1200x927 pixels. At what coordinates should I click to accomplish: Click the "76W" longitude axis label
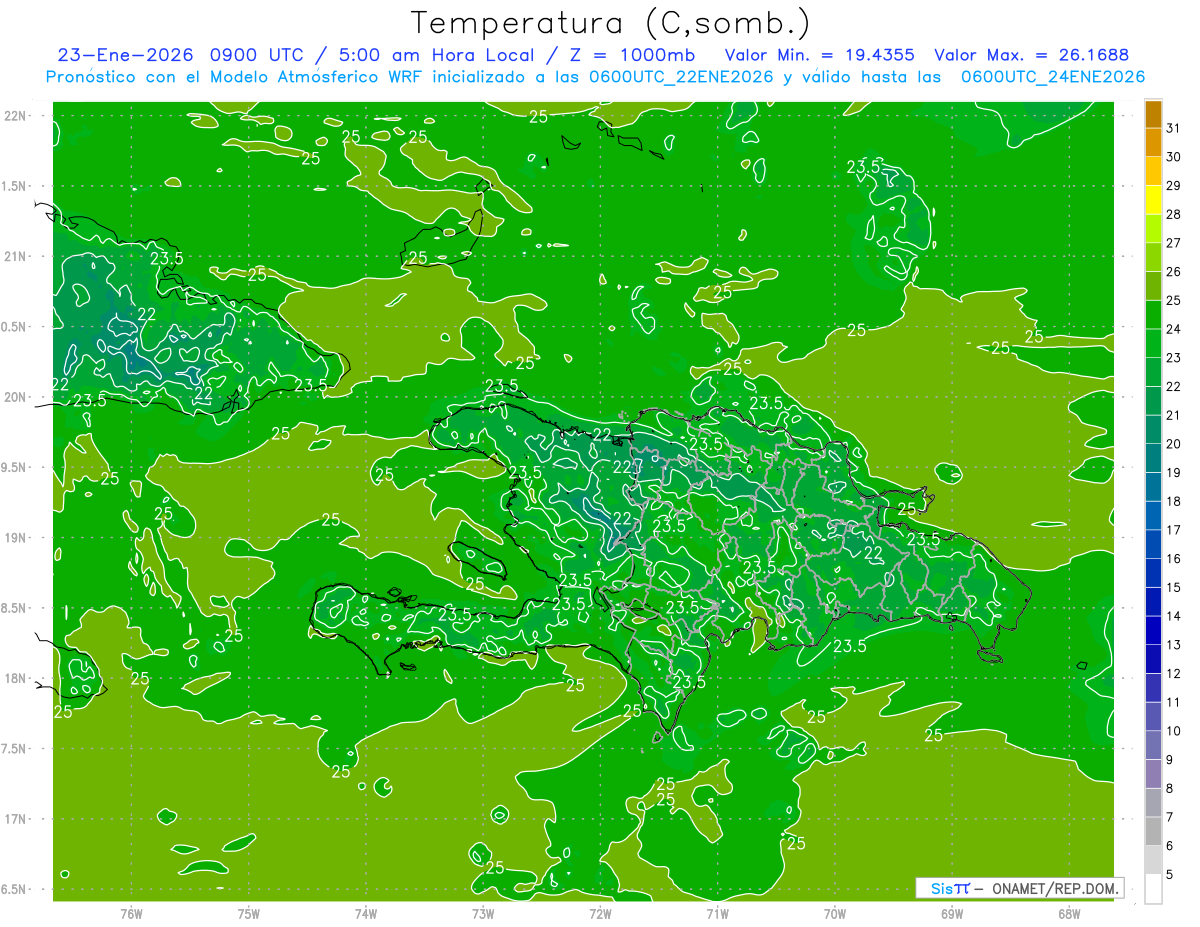[131, 913]
